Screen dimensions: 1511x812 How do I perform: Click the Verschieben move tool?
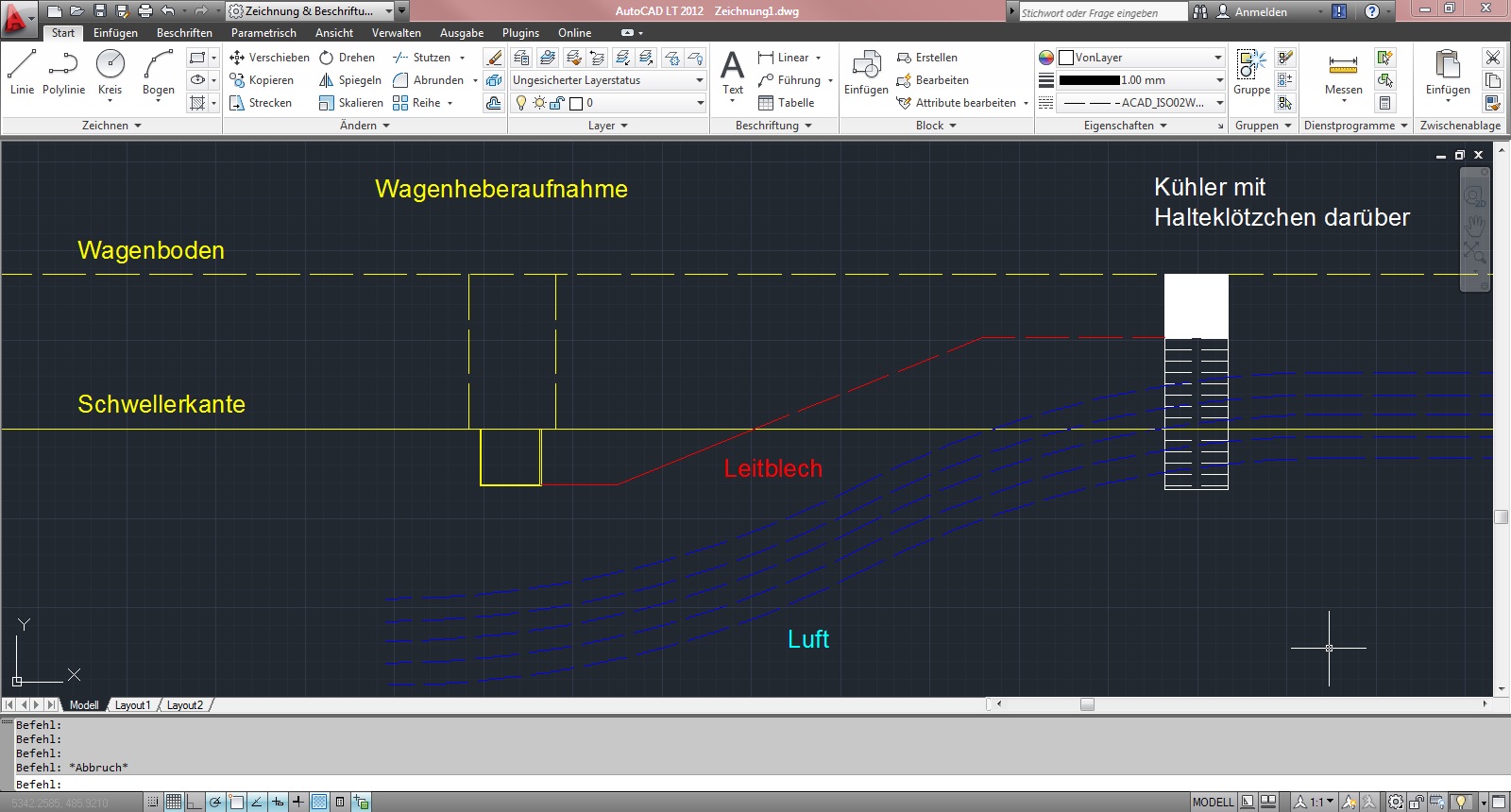pyautogui.click(x=269, y=58)
